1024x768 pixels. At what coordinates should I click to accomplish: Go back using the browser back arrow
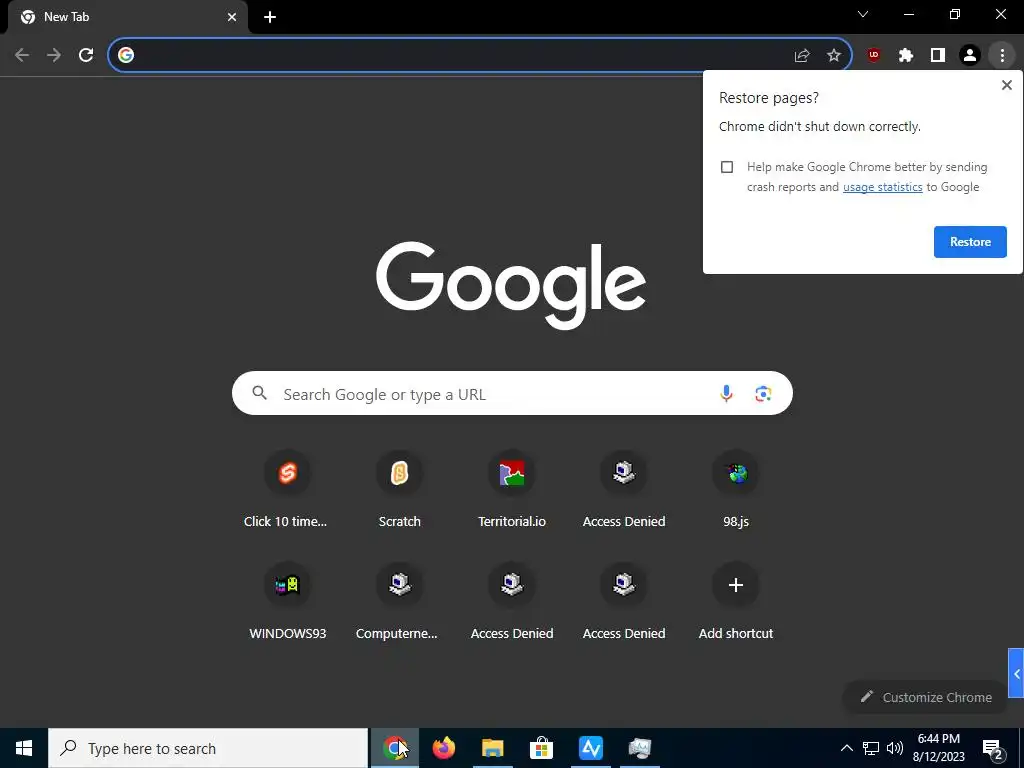[x=22, y=55]
